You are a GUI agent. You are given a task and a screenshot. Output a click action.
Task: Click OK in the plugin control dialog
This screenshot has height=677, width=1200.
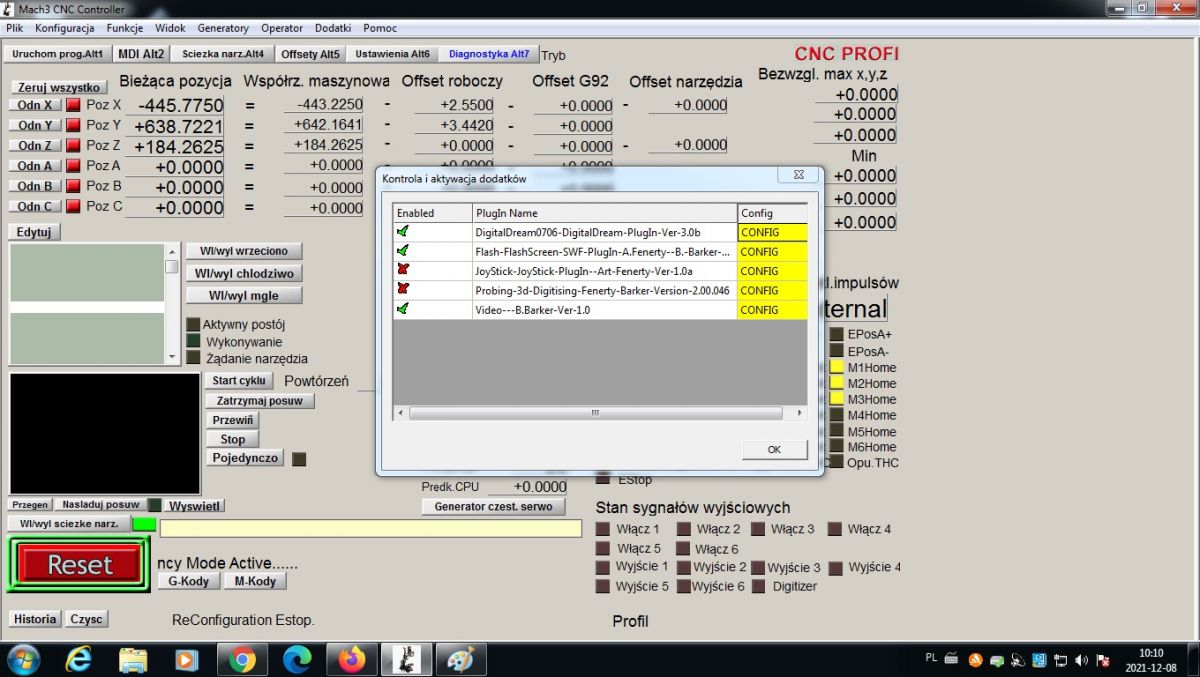[x=774, y=450]
